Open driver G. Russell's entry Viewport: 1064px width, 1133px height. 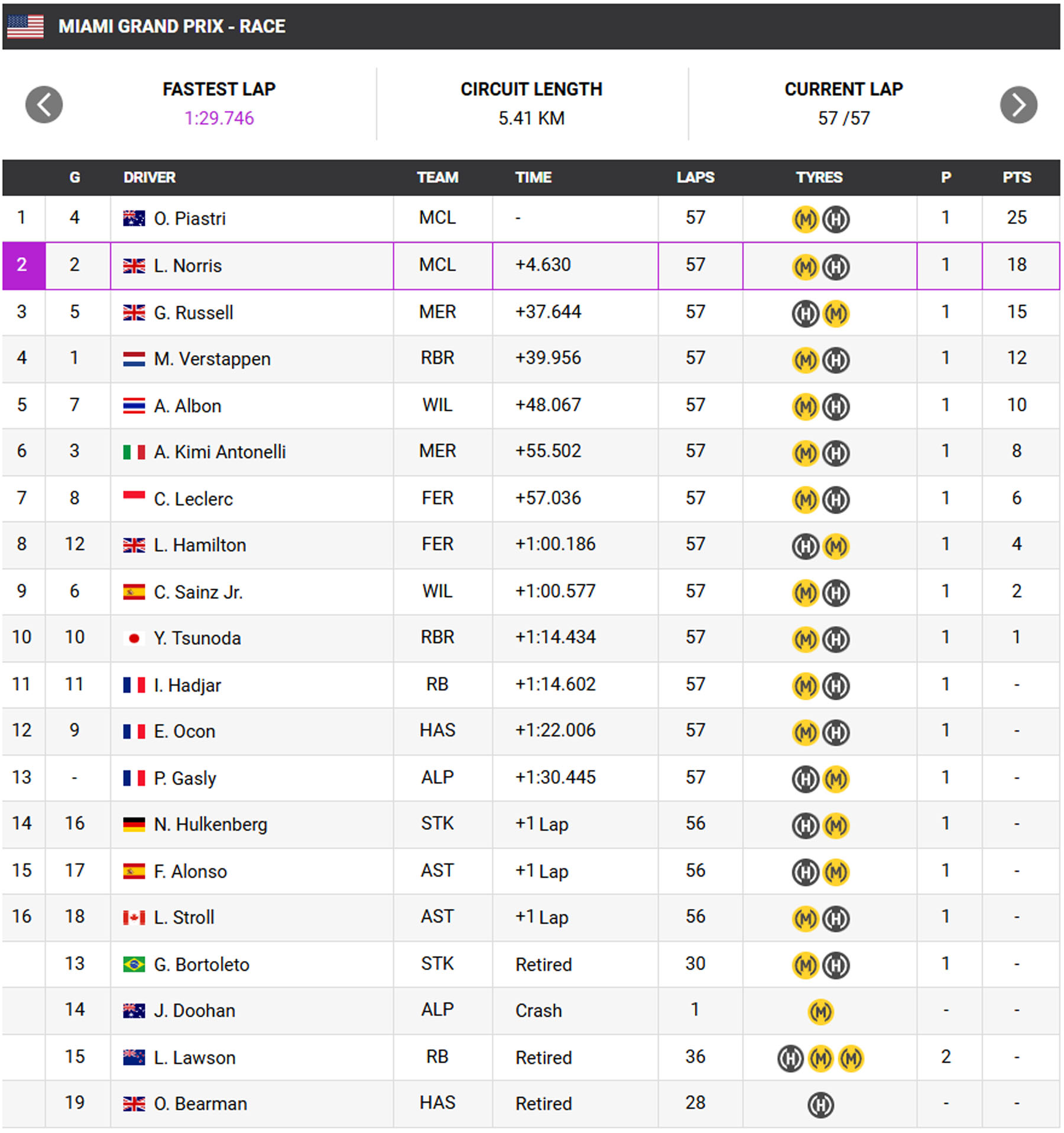193,313
